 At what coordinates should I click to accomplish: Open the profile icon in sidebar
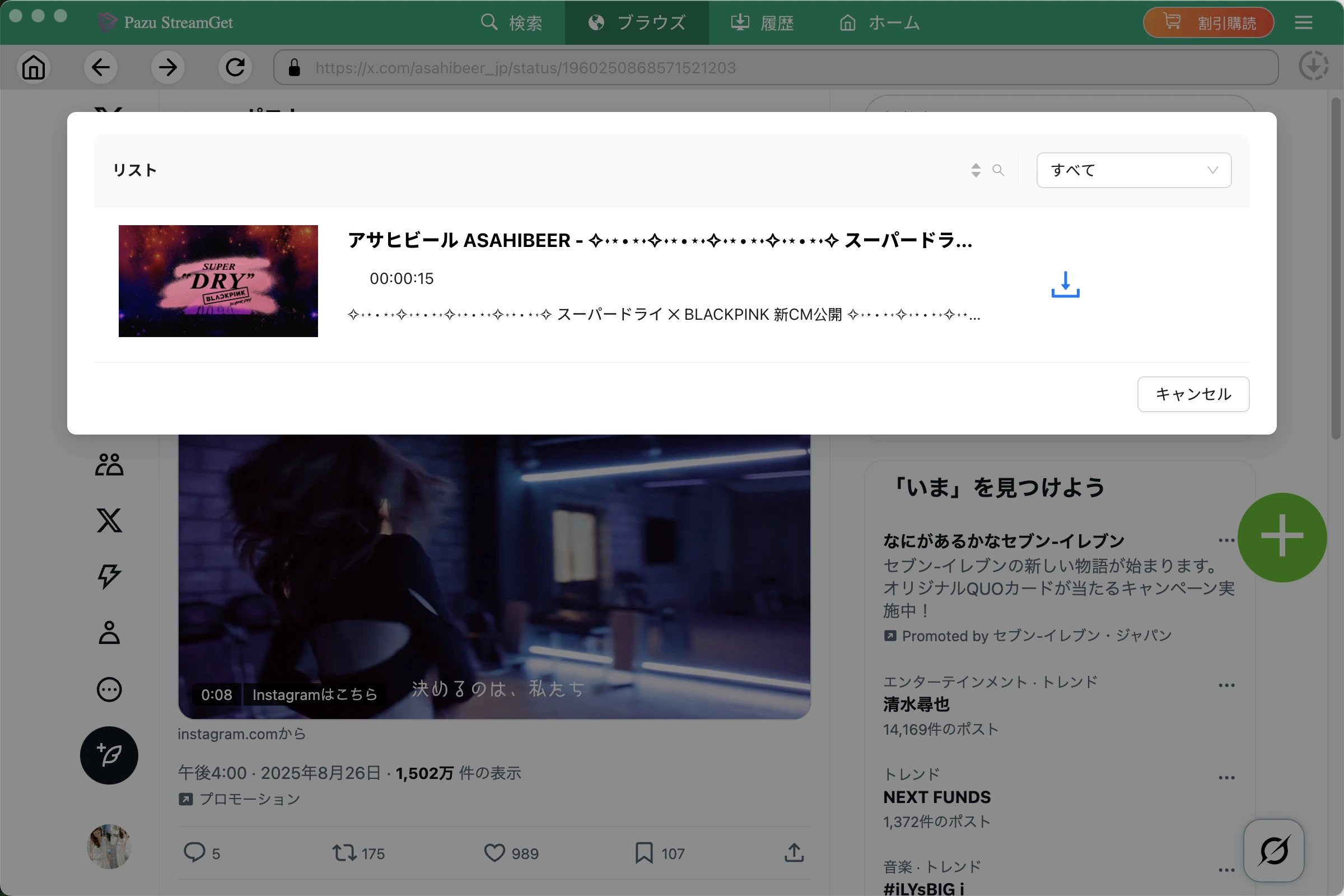tap(109, 633)
